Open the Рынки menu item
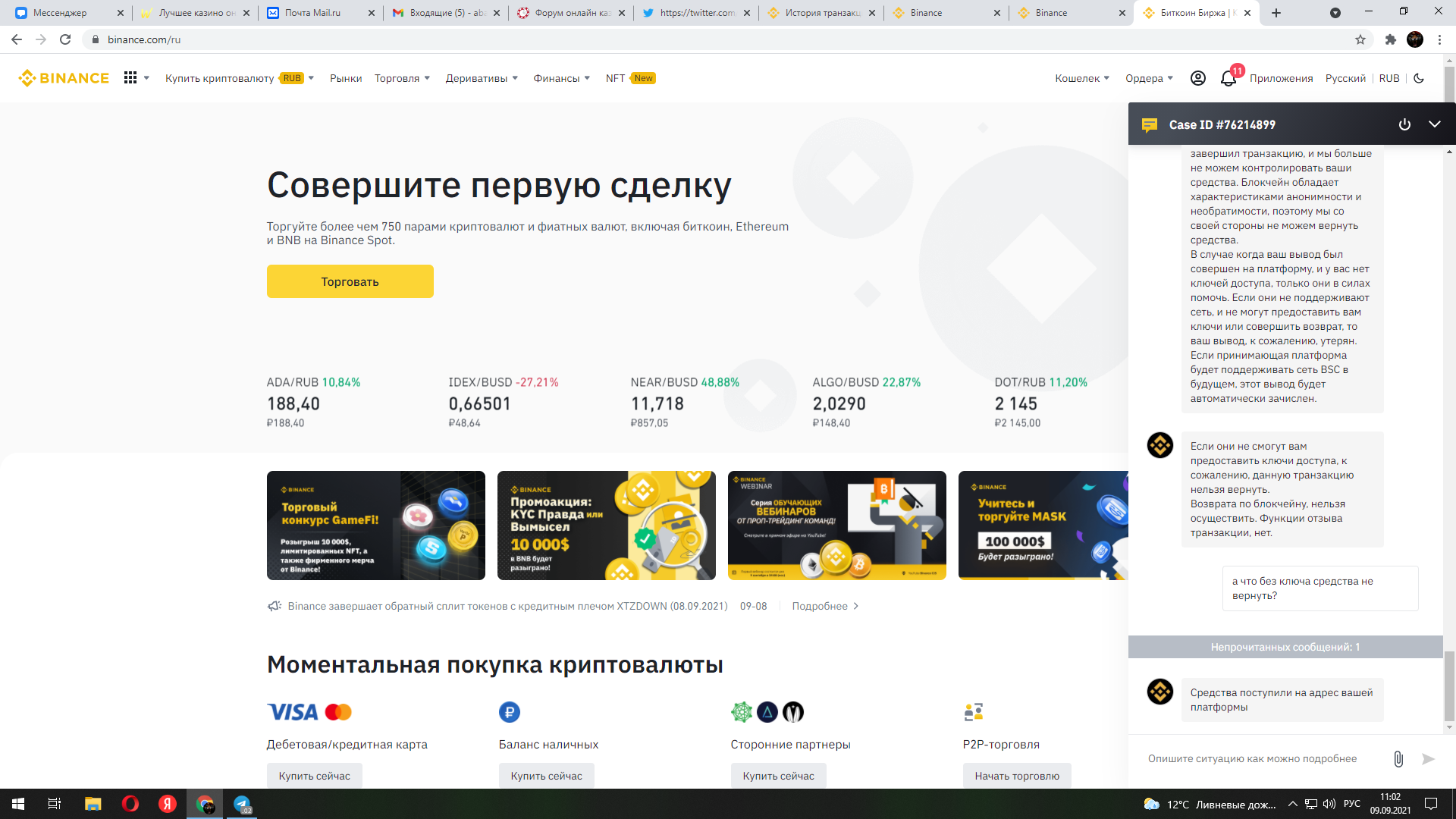Image resolution: width=1456 pixels, height=819 pixels. tap(346, 78)
